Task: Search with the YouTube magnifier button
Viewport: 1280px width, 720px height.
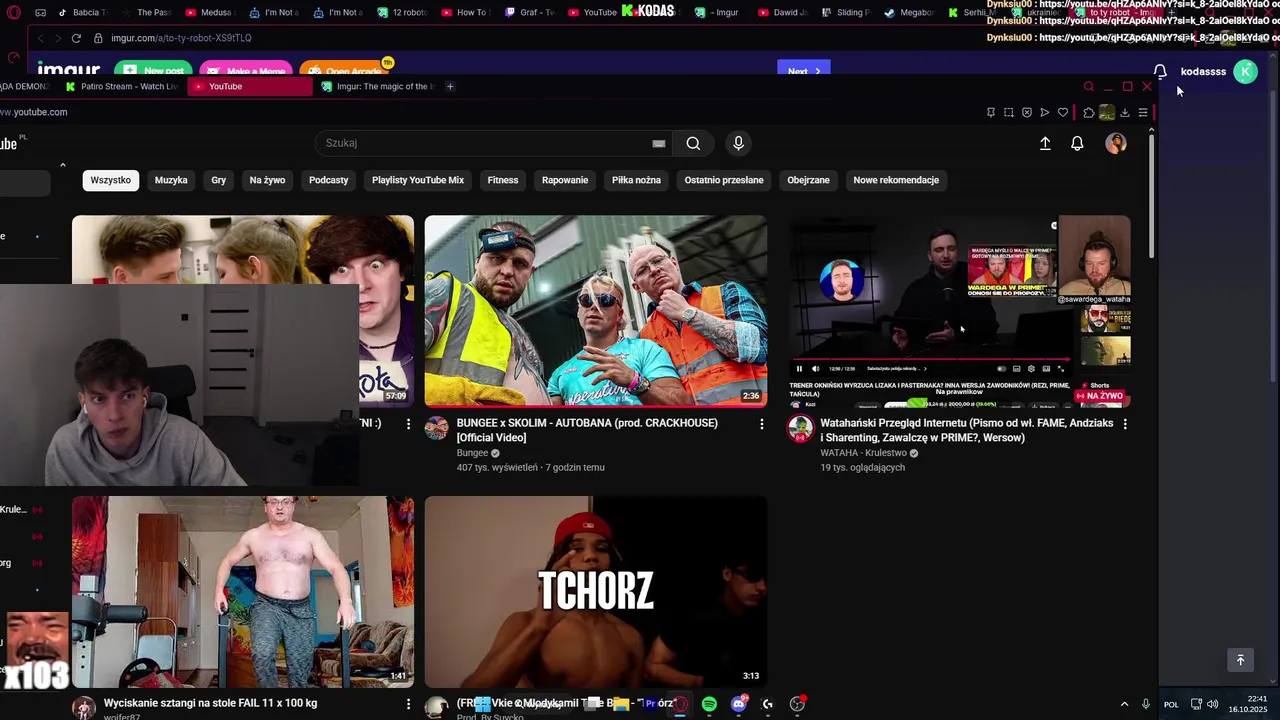Action: pyautogui.click(x=693, y=143)
